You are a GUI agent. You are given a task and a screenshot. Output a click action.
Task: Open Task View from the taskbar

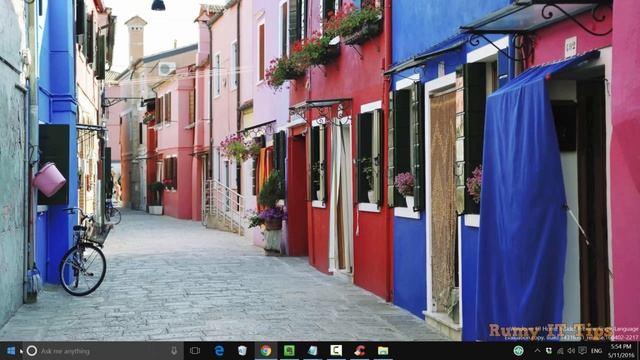195,351
